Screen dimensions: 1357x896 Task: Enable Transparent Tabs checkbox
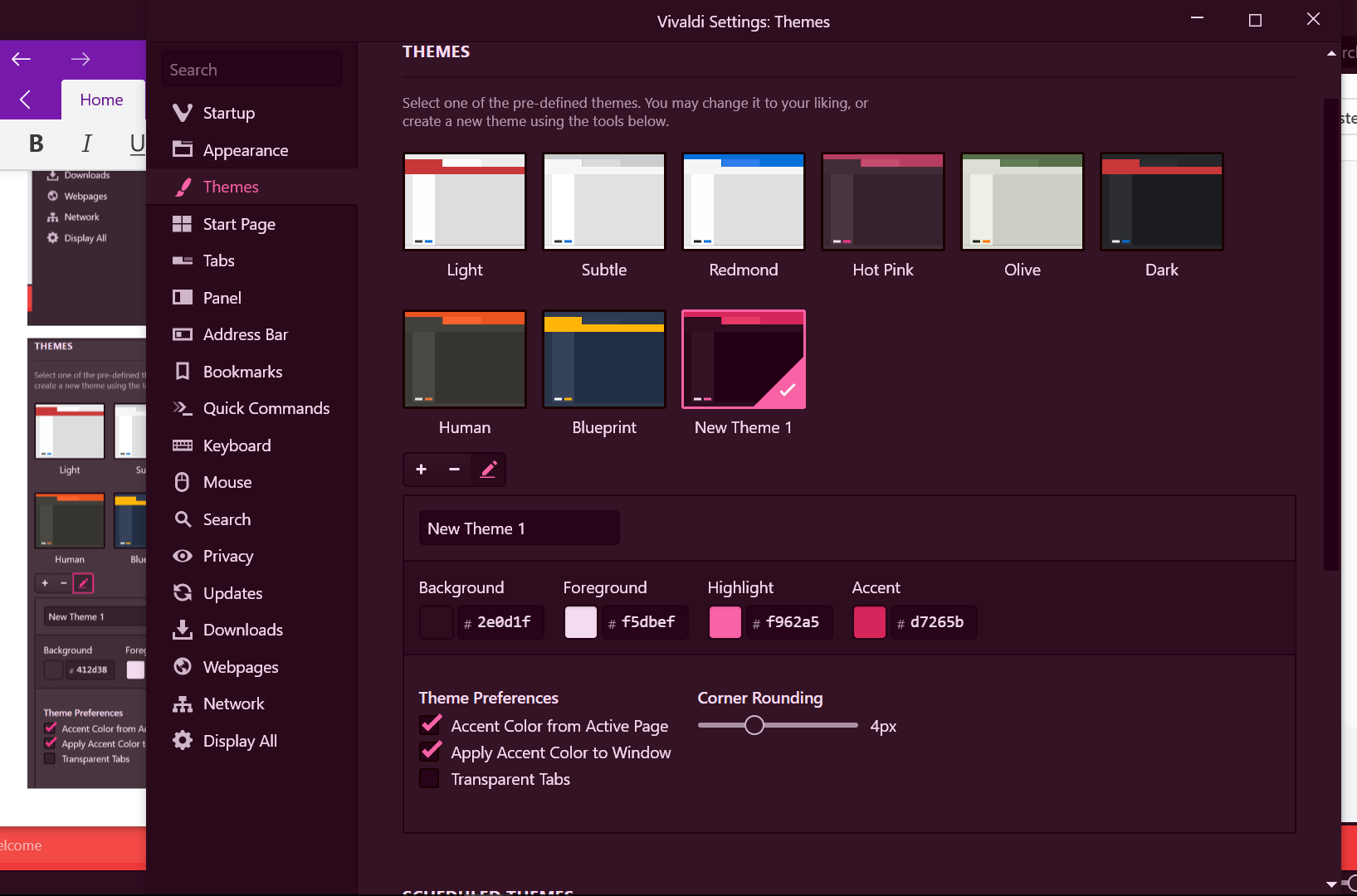(429, 779)
